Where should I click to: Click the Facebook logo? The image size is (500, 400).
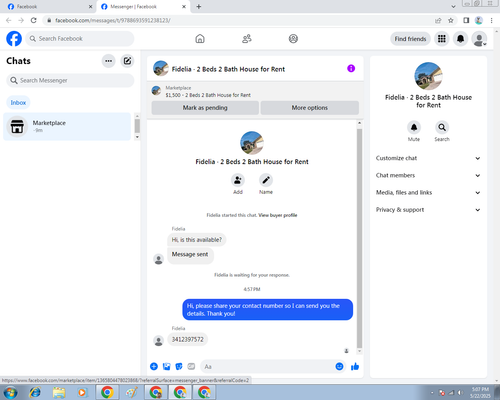[14, 39]
